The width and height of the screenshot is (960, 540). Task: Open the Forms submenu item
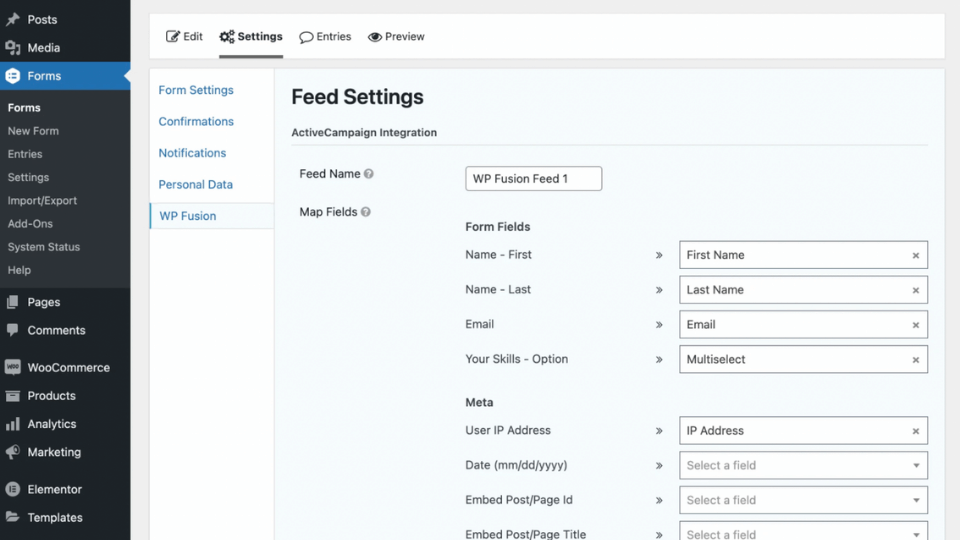[24, 108]
